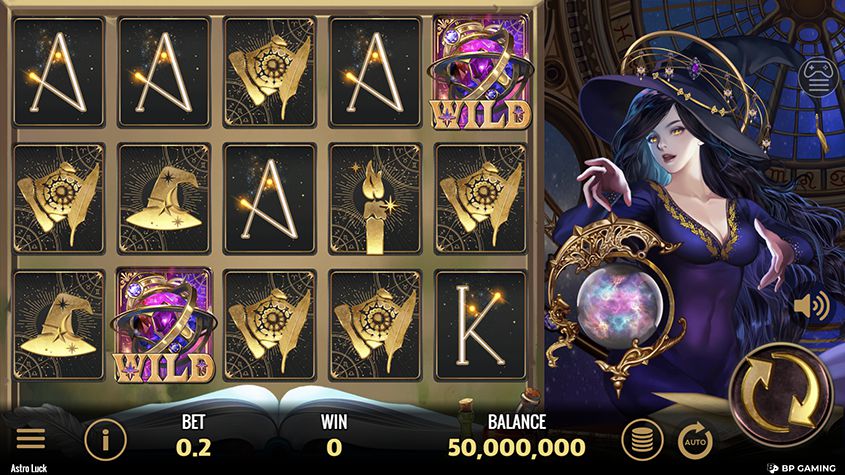The height and width of the screenshot is (475, 845).
Task: Select the bottom-row WILD symbol
Action: pos(164,325)
